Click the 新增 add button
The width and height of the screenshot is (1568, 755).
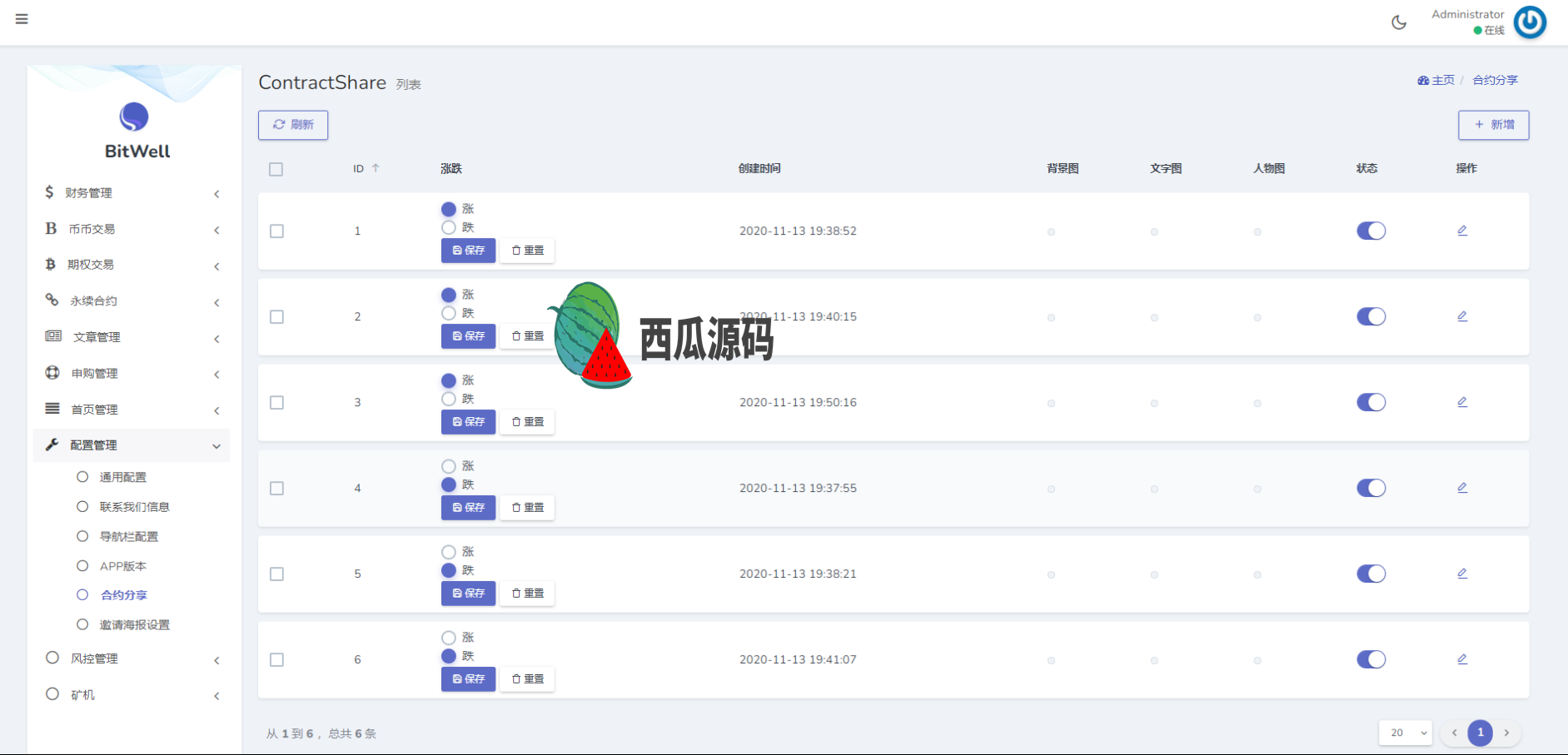[1493, 125]
